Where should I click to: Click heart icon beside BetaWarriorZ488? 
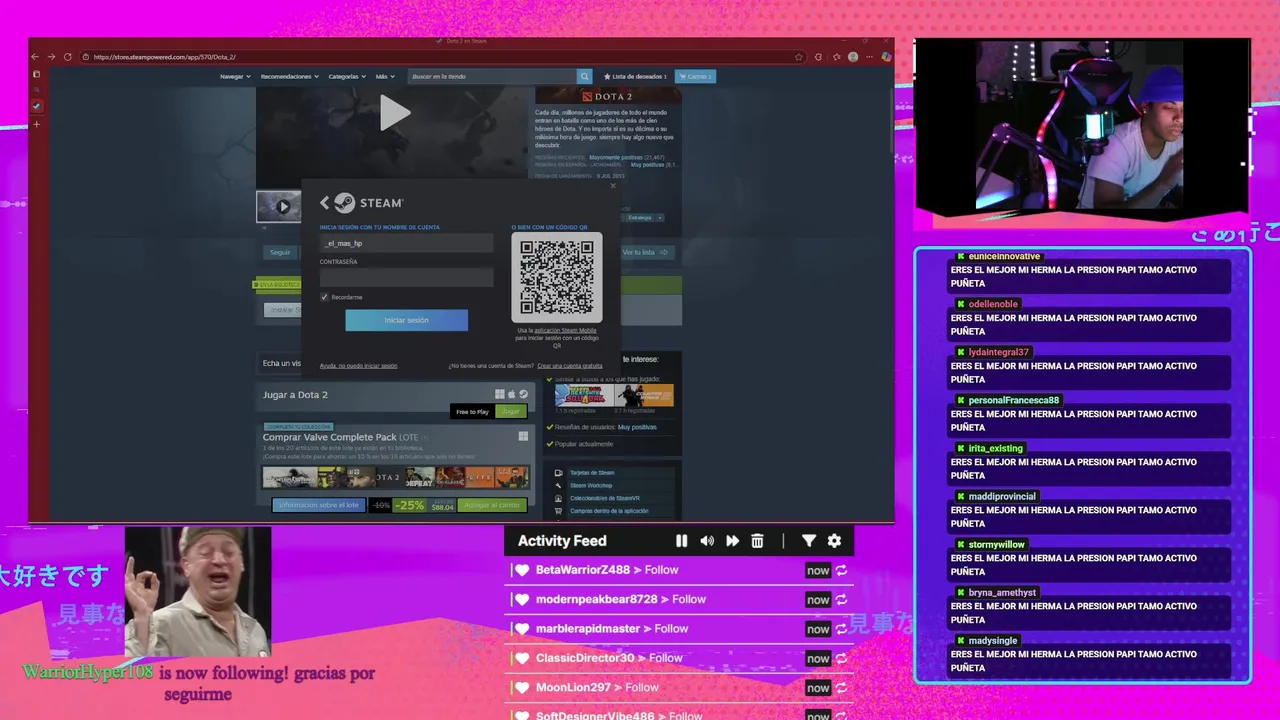point(521,570)
